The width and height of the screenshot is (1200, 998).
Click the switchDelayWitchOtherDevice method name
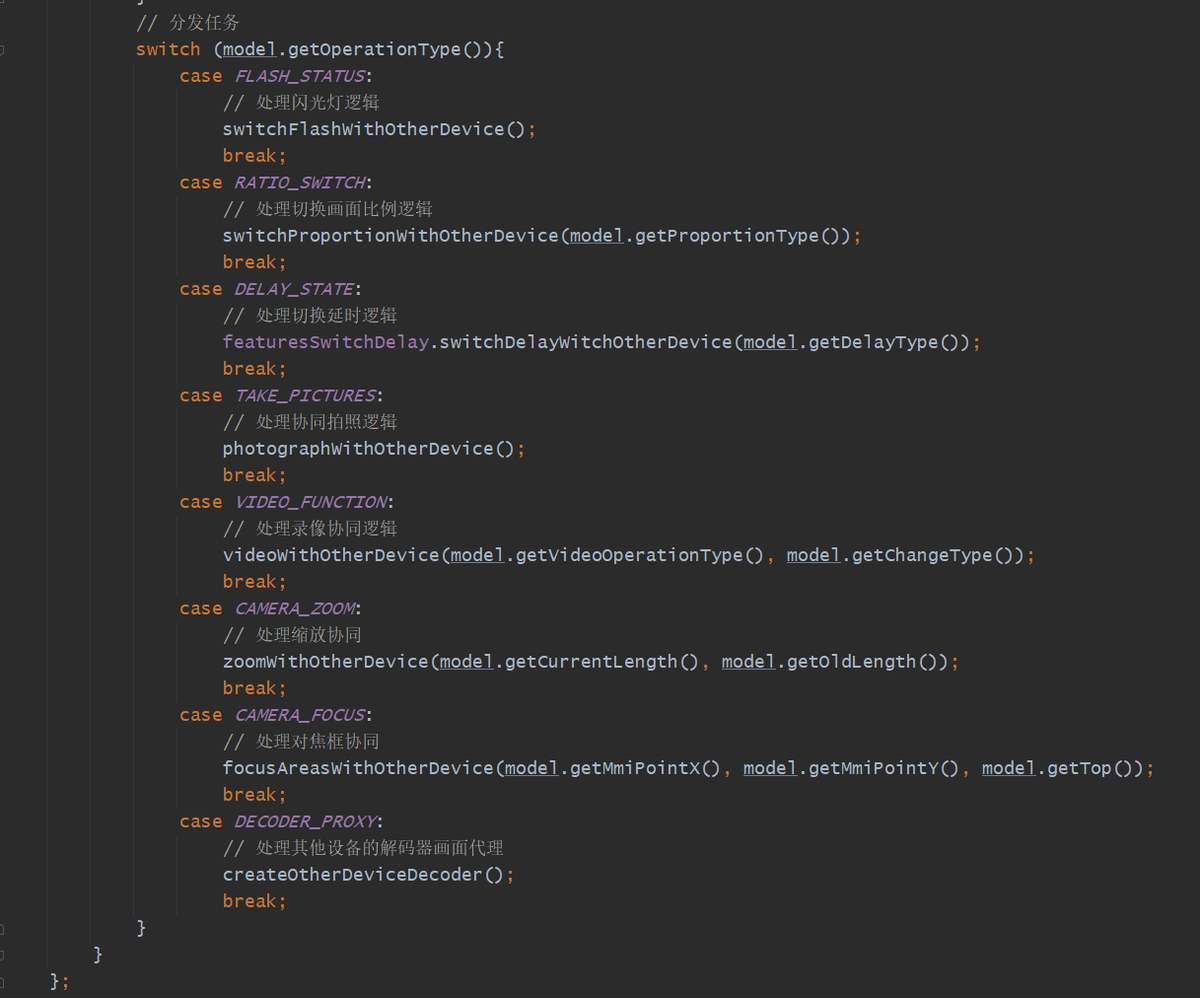point(586,342)
